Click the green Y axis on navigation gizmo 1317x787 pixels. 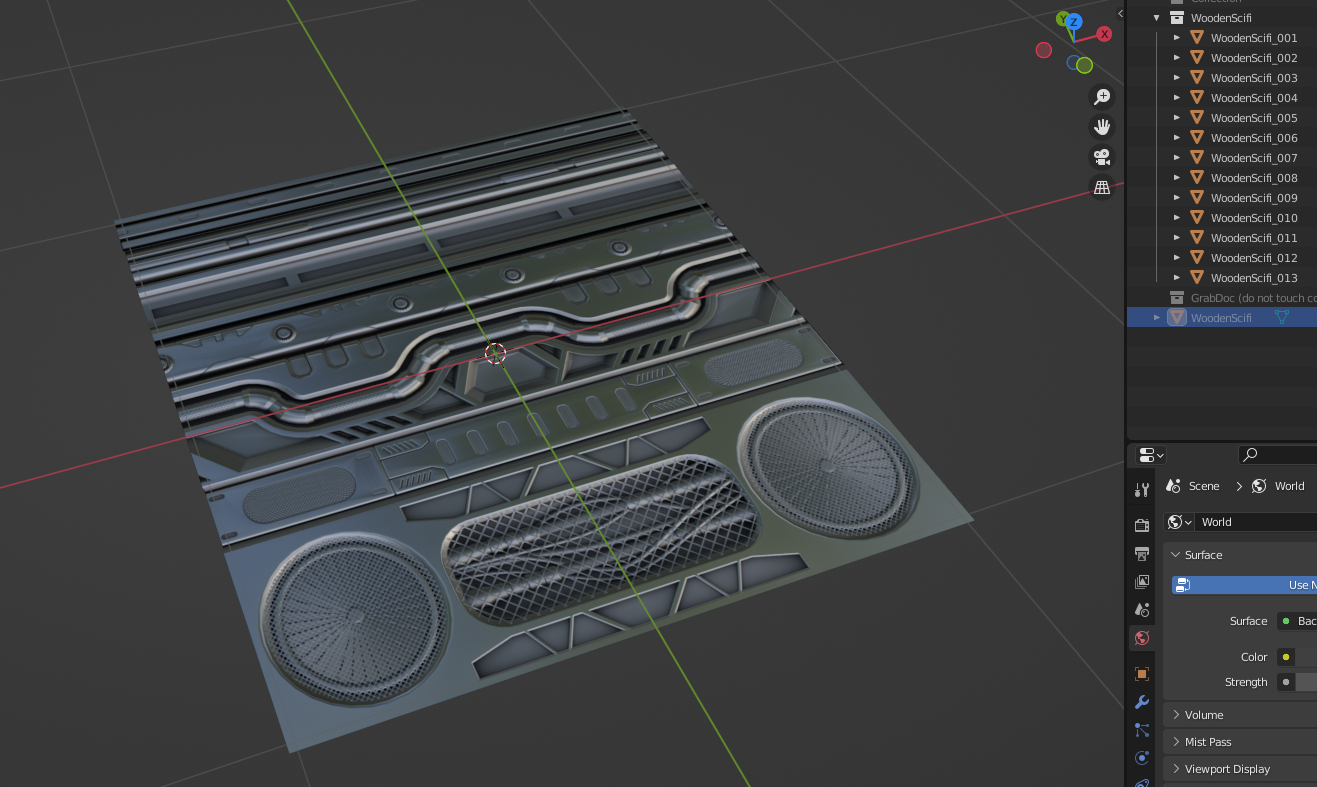tap(1063, 19)
